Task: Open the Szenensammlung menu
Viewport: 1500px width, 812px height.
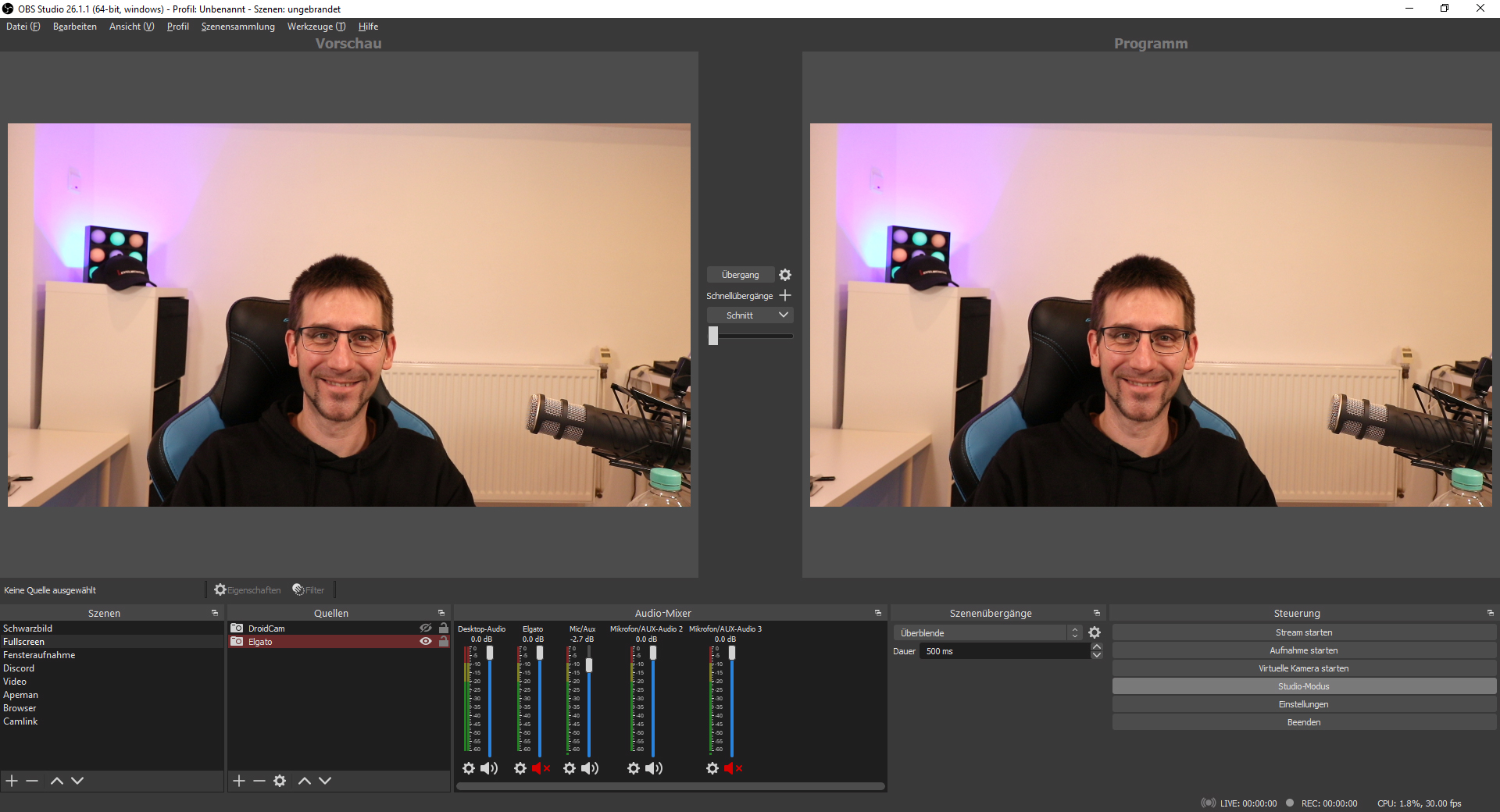Action: pos(237,27)
